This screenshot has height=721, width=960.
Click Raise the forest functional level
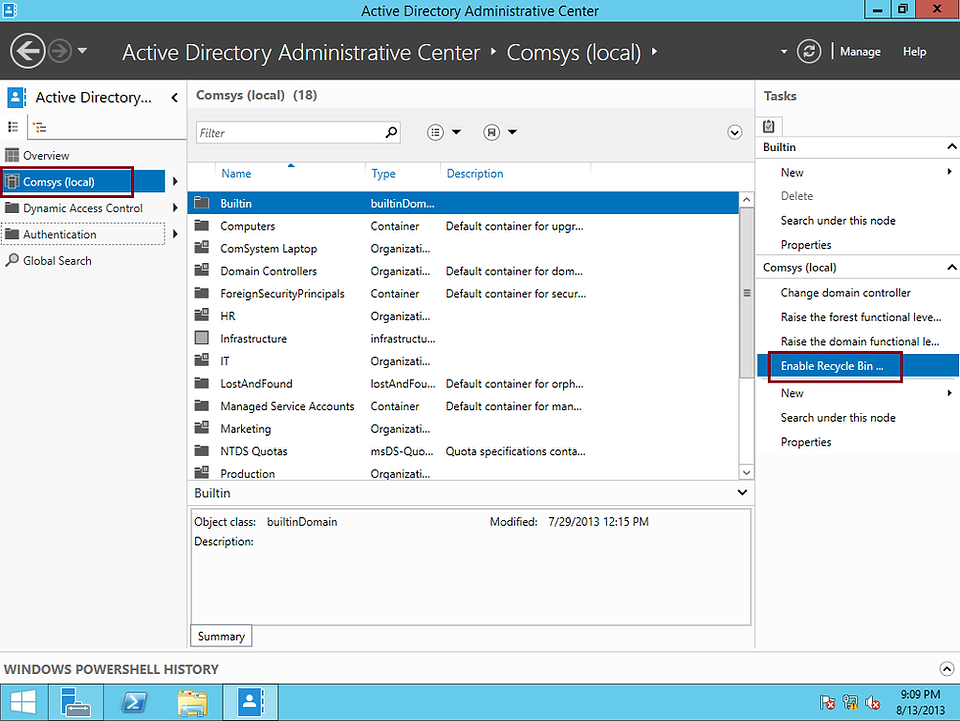(861, 317)
